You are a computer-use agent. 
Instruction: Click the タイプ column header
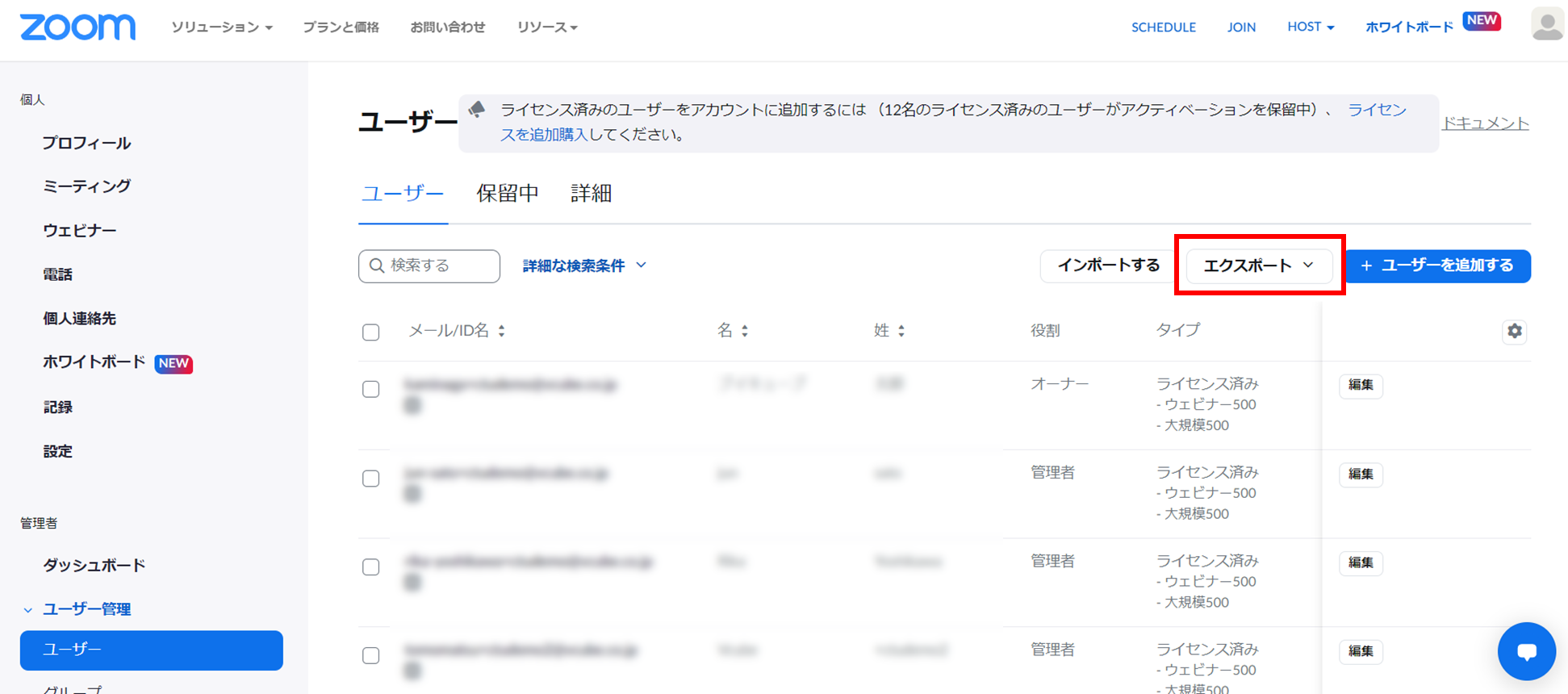coord(1178,330)
